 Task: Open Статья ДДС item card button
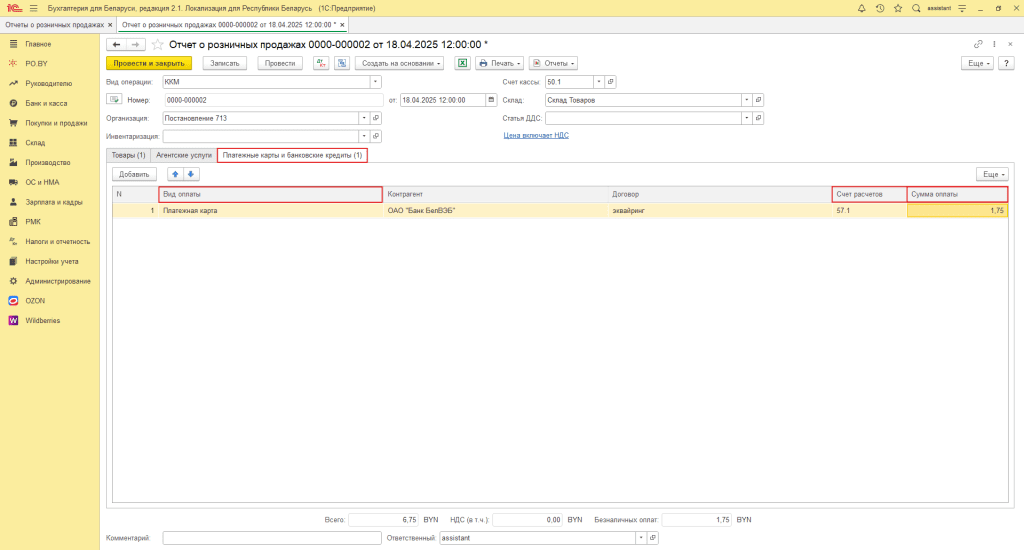(758, 118)
